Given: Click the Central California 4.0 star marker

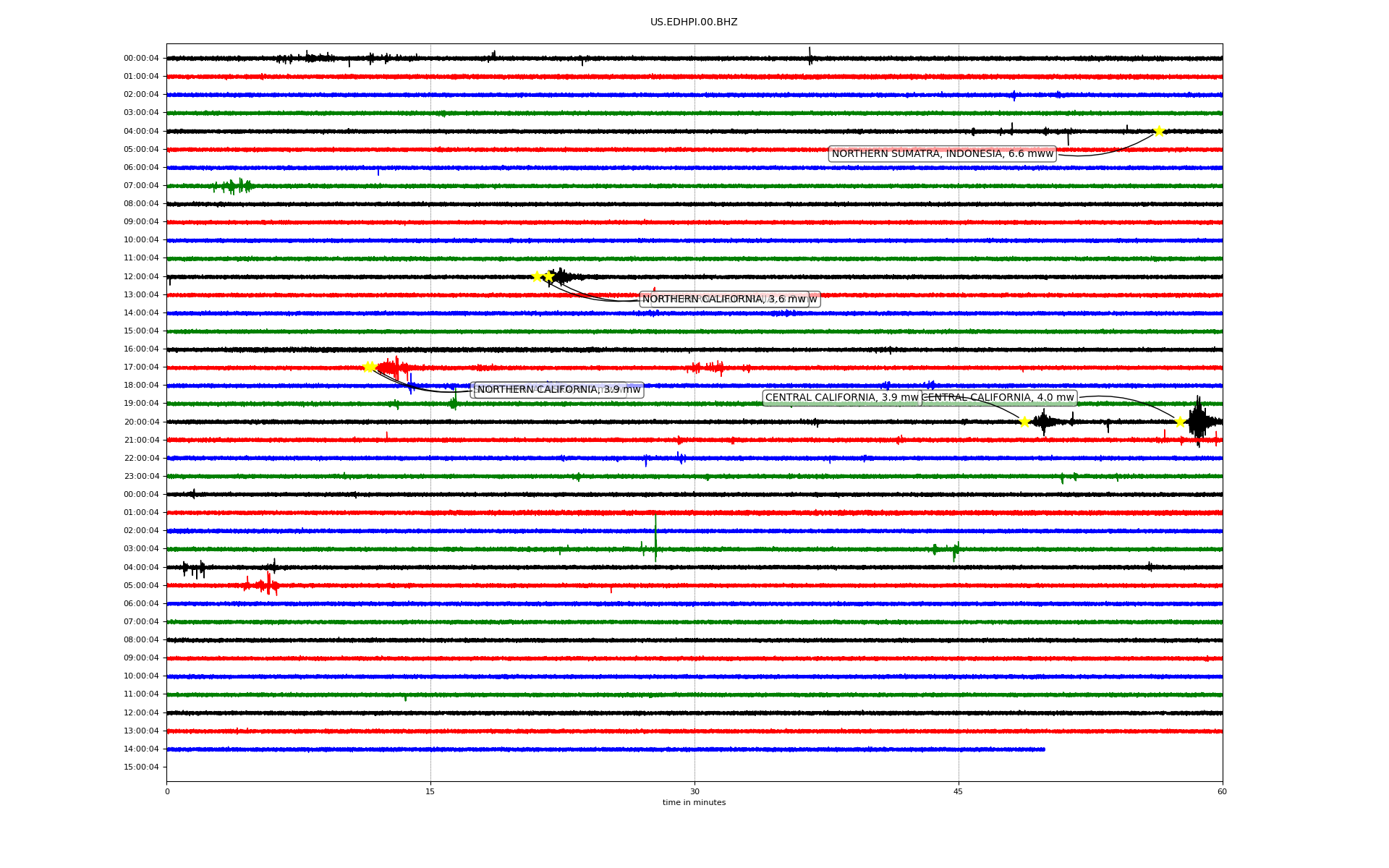Looking at the screenshot, I should tap(1180, 422).
